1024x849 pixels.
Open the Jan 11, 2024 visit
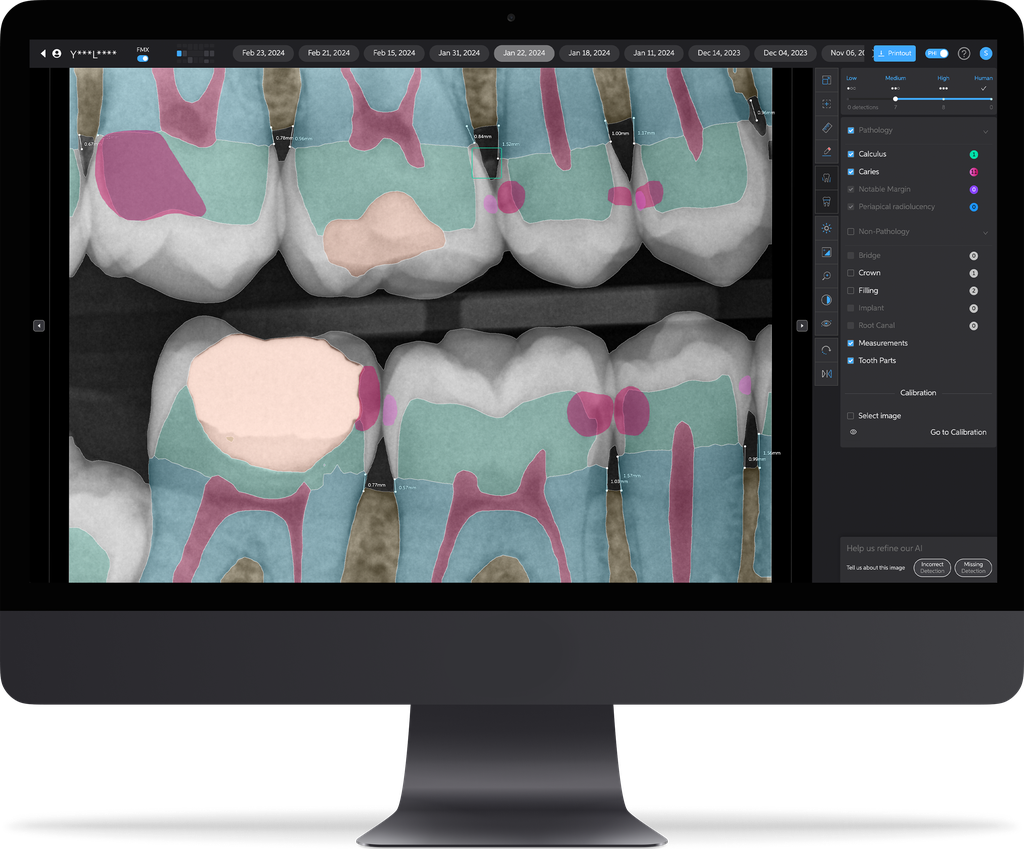tap(654, 53)
